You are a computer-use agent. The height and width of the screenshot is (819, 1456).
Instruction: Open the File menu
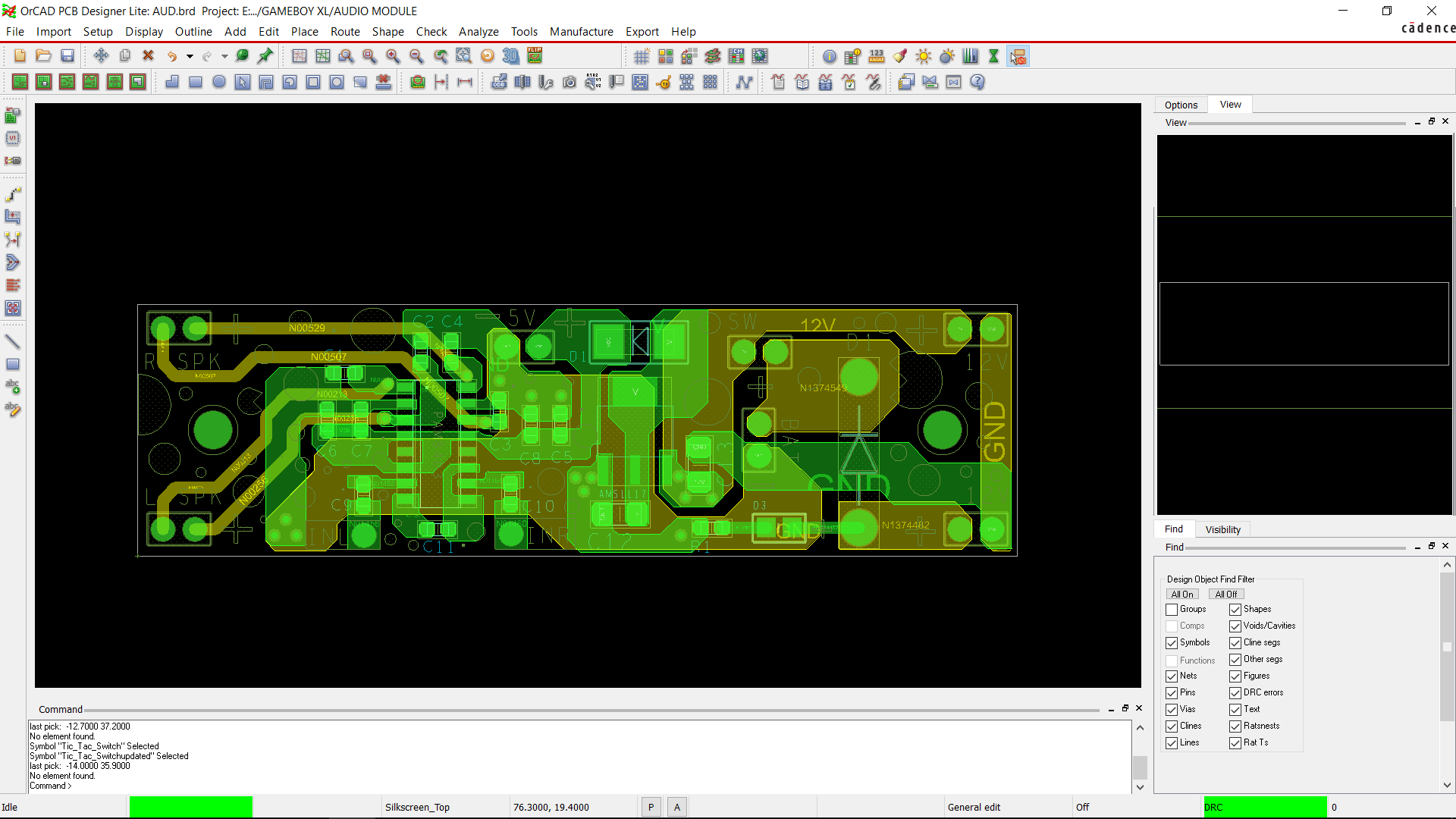(x=15, y=32)
